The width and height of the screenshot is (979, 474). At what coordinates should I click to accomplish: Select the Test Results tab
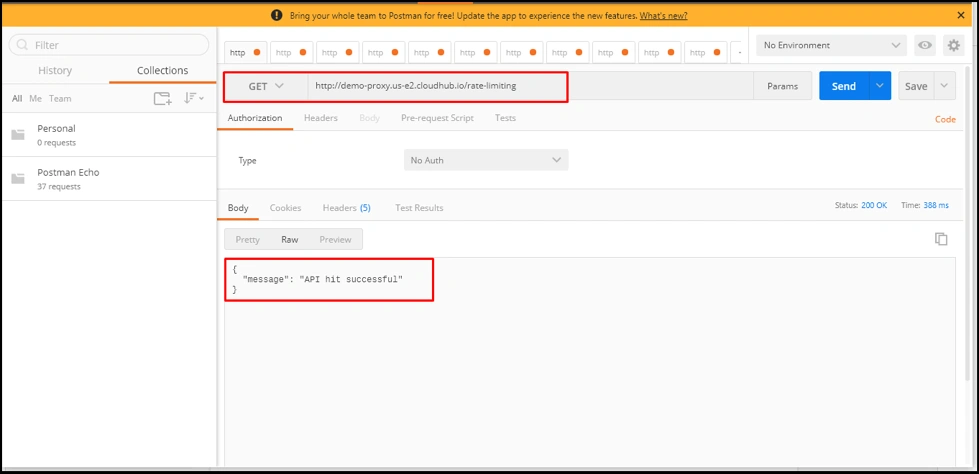(x=419, y=208)
